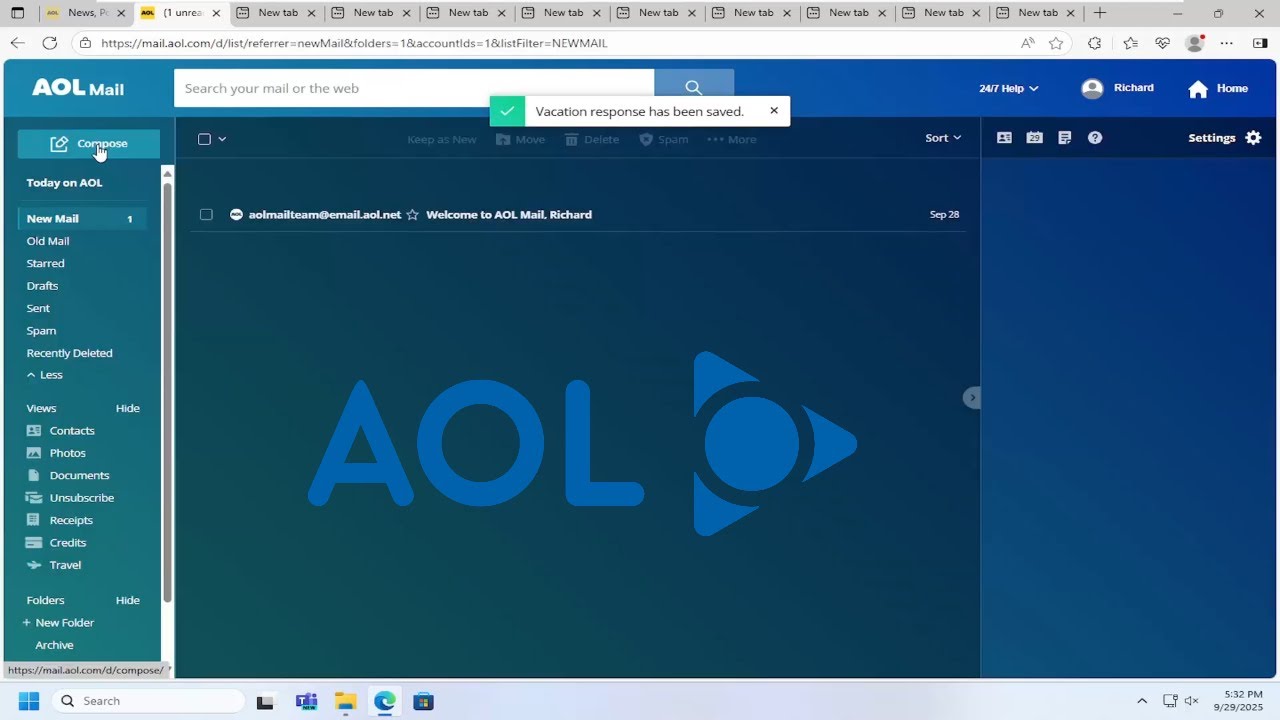
Task: Open Unsubscribe view
Action: coord(70,498)
